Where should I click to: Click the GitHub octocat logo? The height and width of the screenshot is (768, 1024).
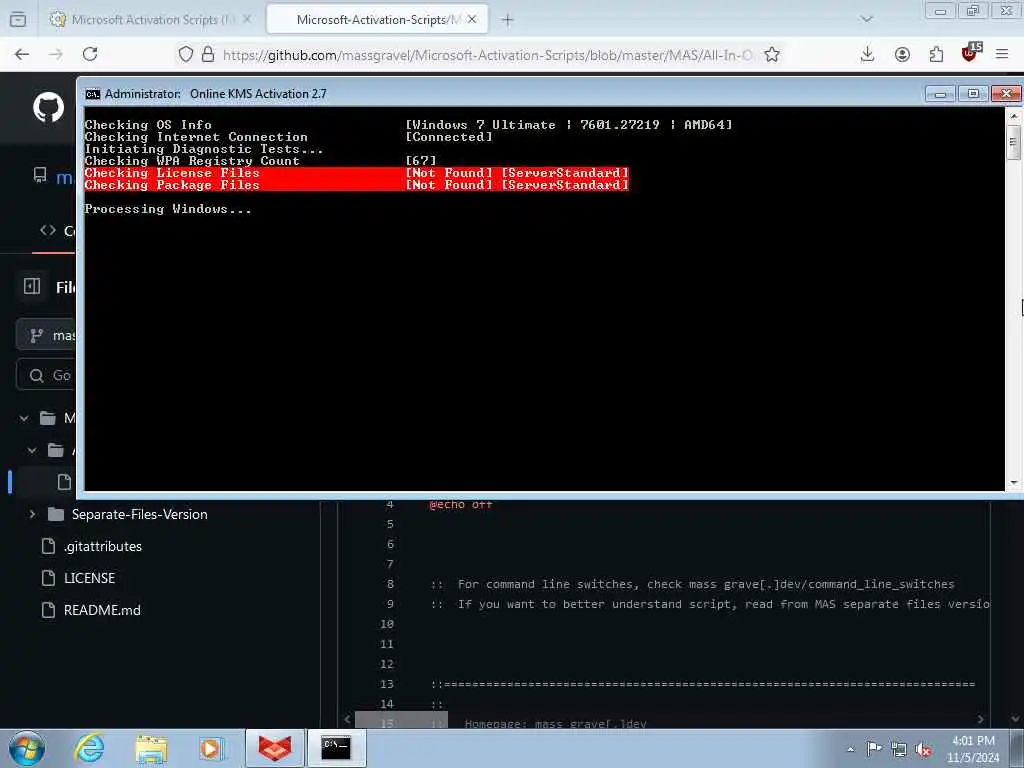click(x=49, y=107)
